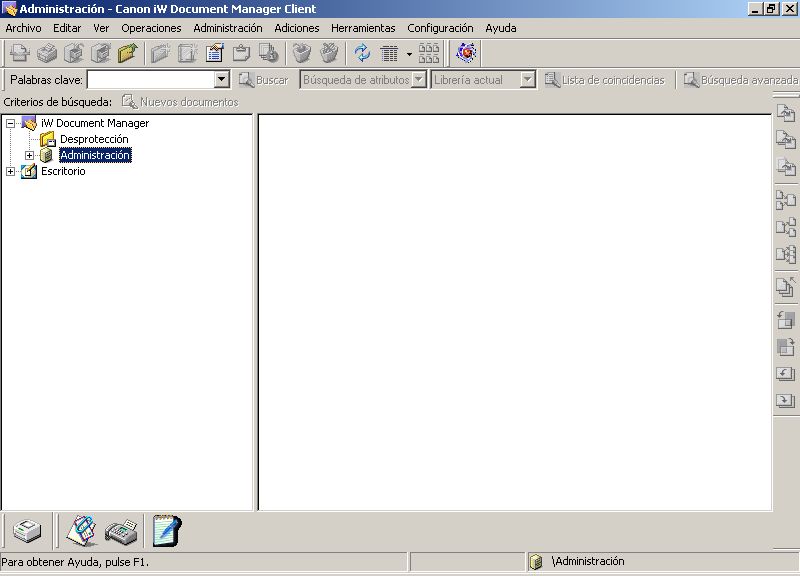Click the \Administración status bar path

(x=588, y=561)
